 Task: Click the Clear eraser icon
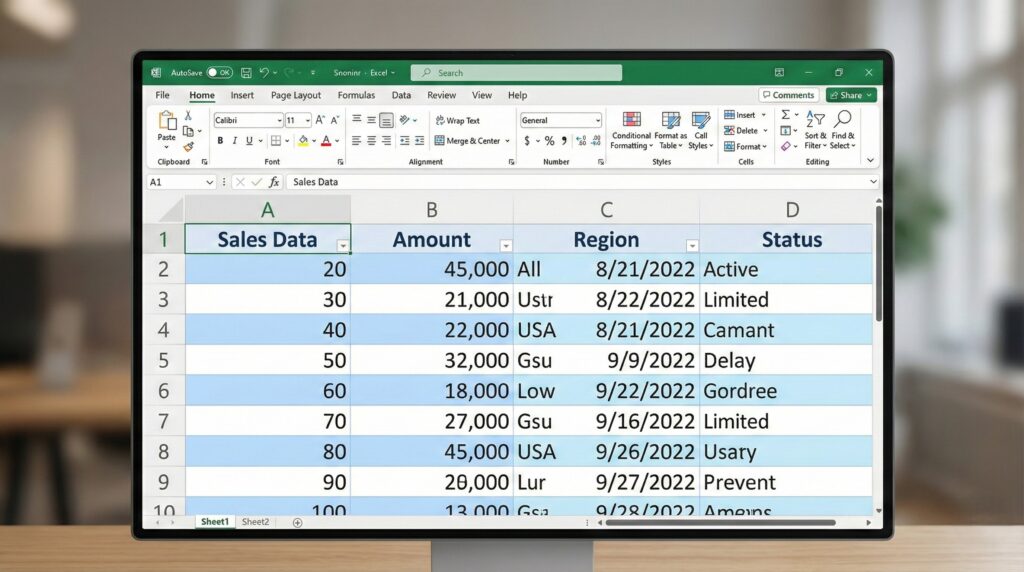point(786,146)
